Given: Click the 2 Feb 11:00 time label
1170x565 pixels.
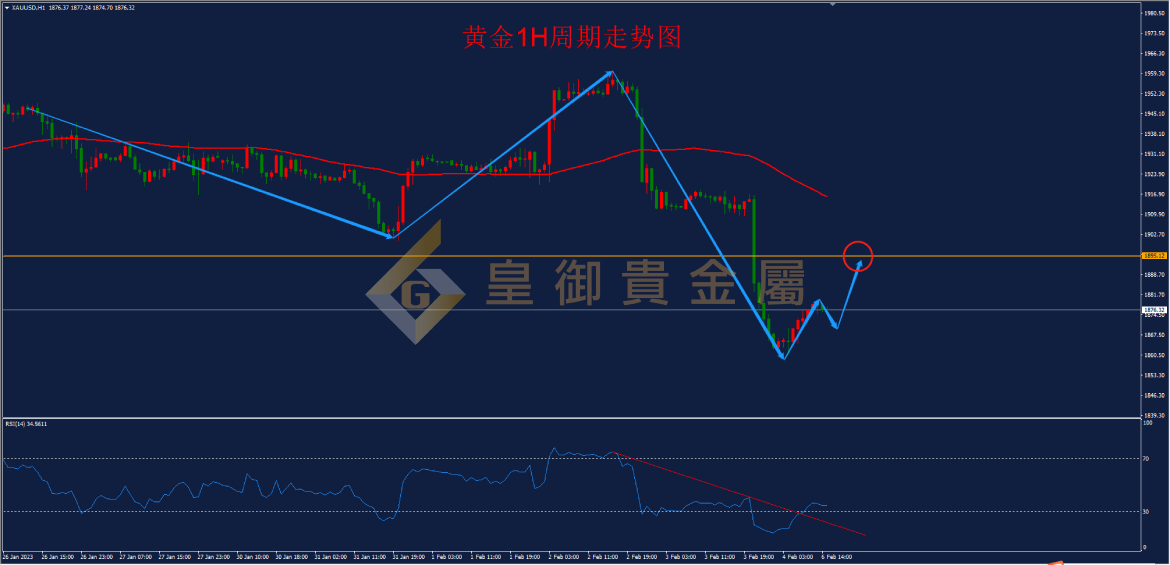Looking at the screenshot, I should [x=605, y=558].
